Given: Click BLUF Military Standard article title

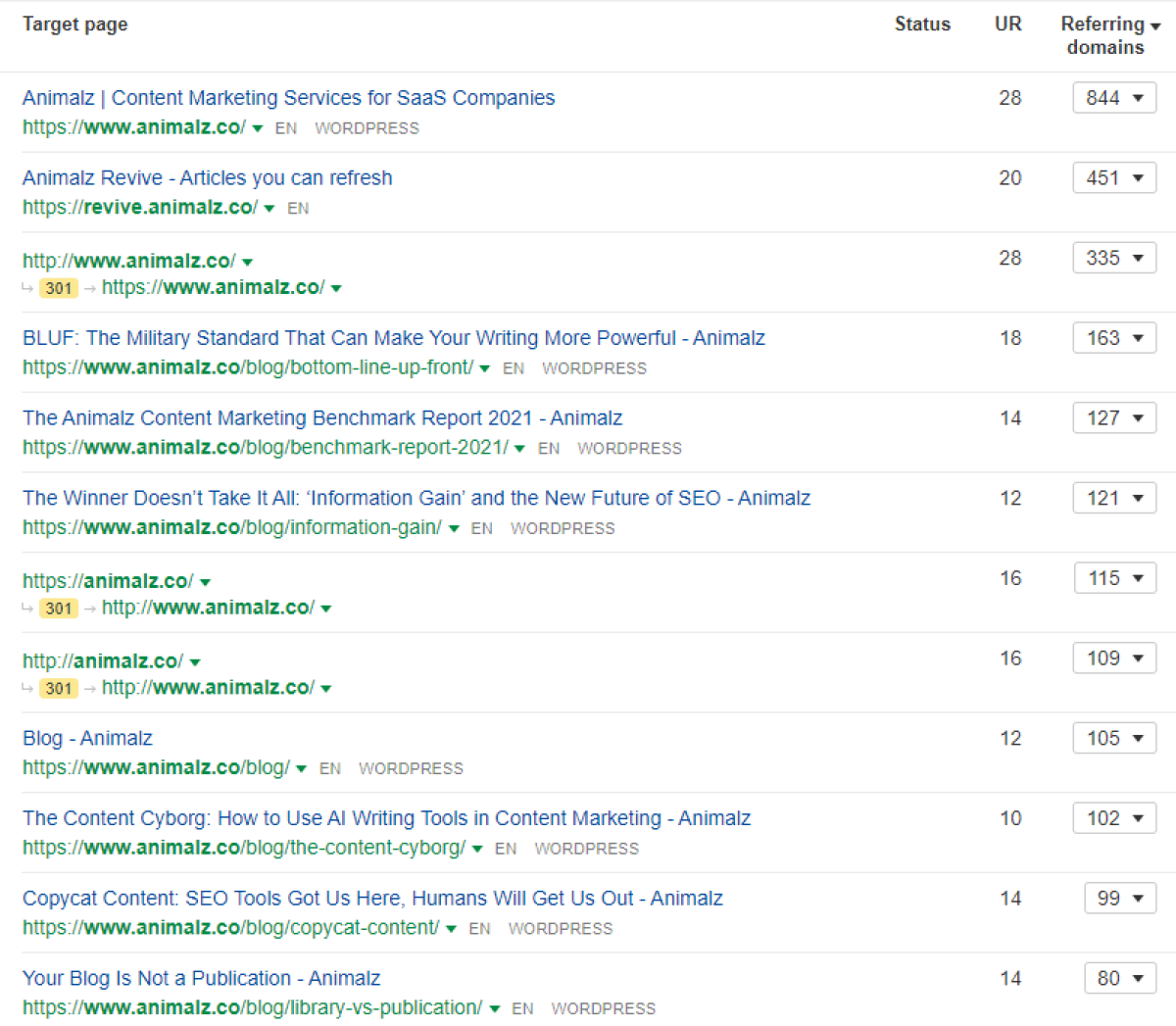Looking at the screenshot, I should [x=393, y=338].
